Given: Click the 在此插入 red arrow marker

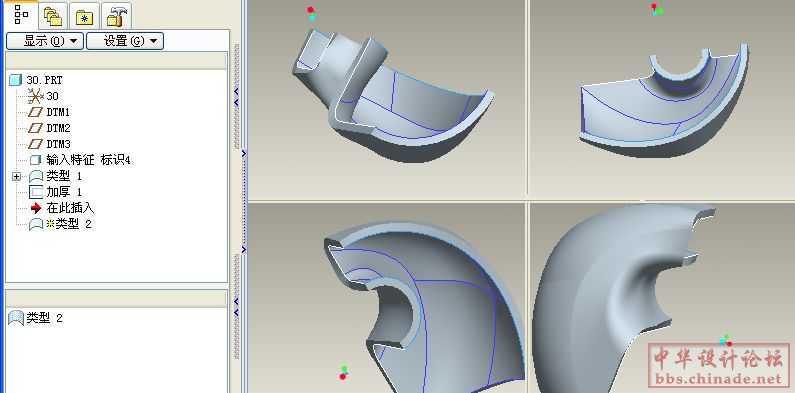Looking at the screenshot, I should click(36, 208).
